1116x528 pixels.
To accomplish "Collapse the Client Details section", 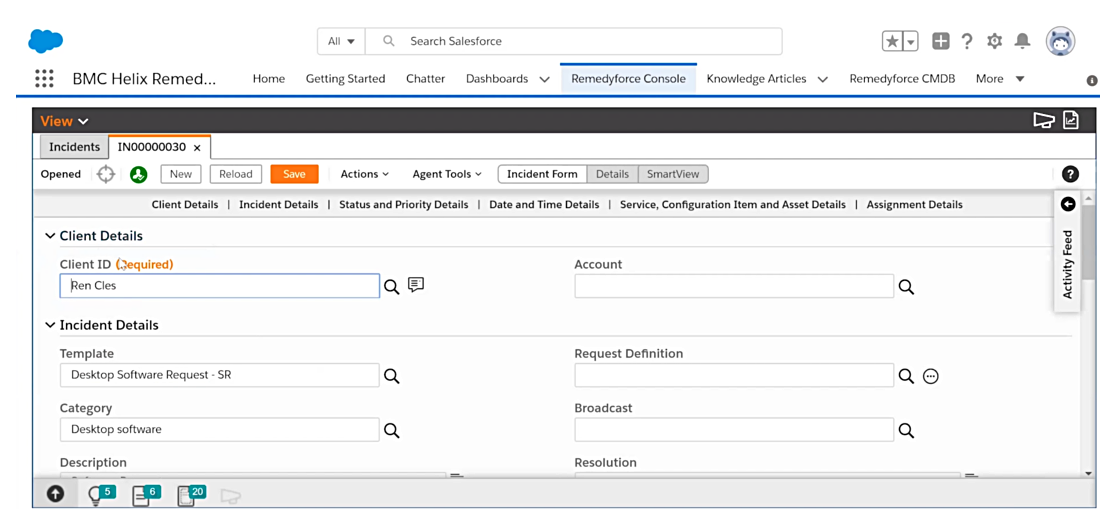I will [x=50, y=236].
